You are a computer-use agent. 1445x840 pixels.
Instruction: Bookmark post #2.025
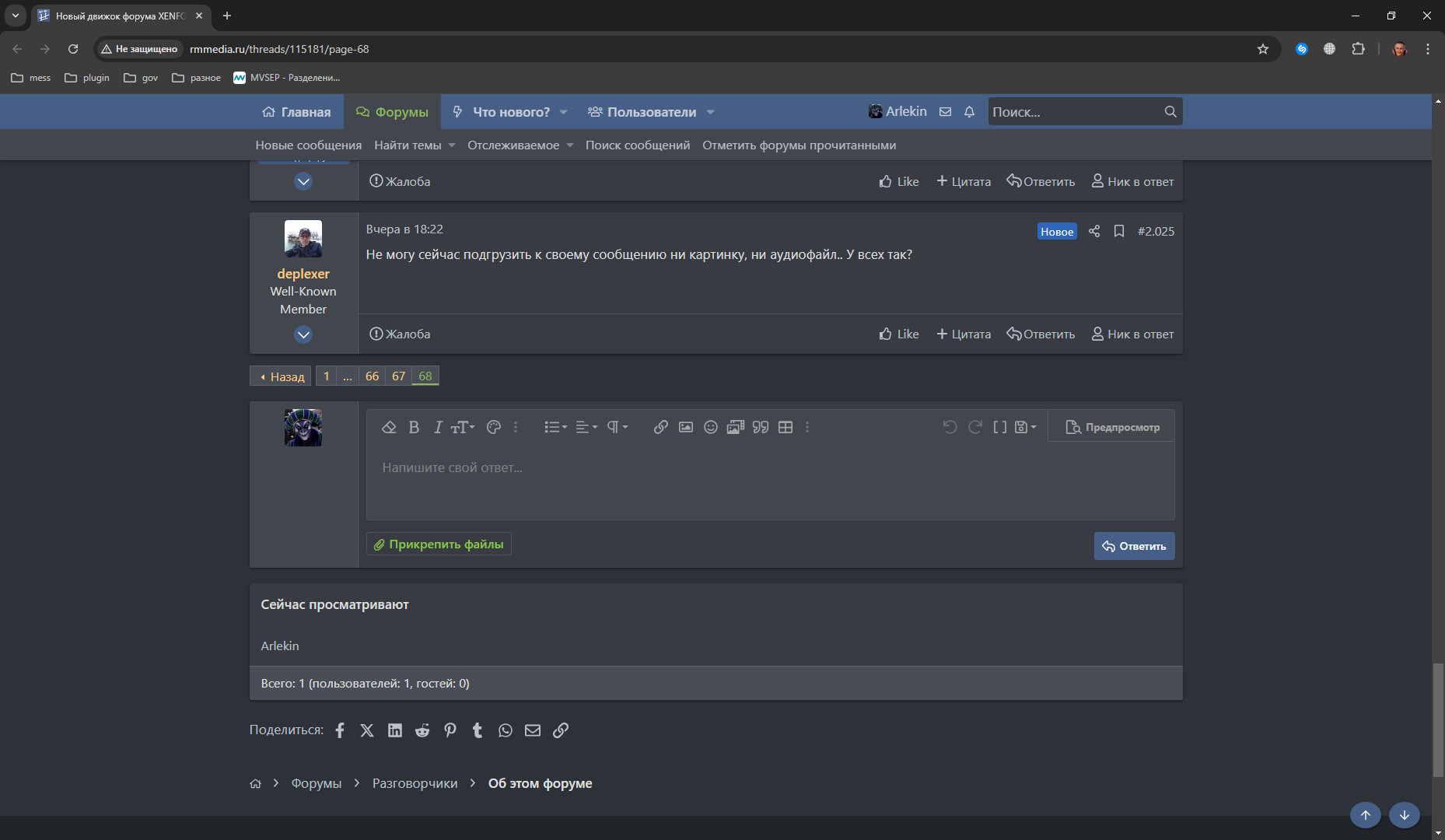click(x=1119, y=231)
